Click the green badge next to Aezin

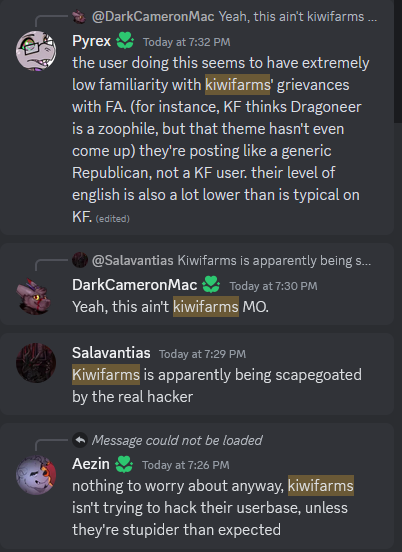coord(124,464)
